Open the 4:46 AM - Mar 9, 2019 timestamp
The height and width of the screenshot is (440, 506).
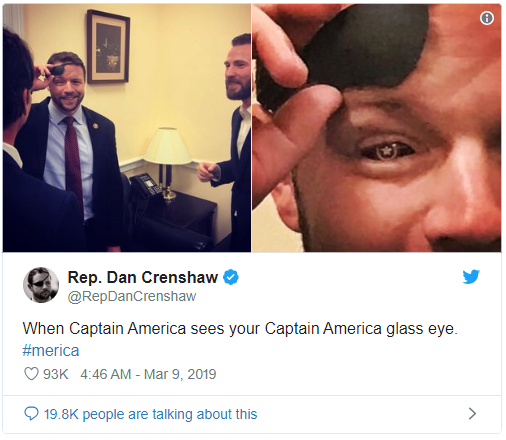[148, 374]
